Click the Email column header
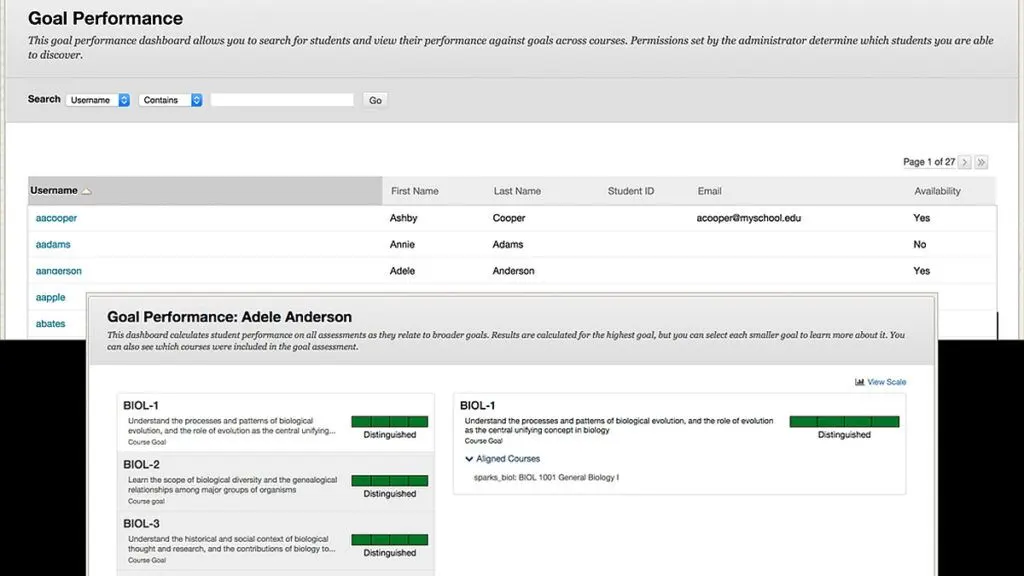1024x576 pixels. click(709, 191)
